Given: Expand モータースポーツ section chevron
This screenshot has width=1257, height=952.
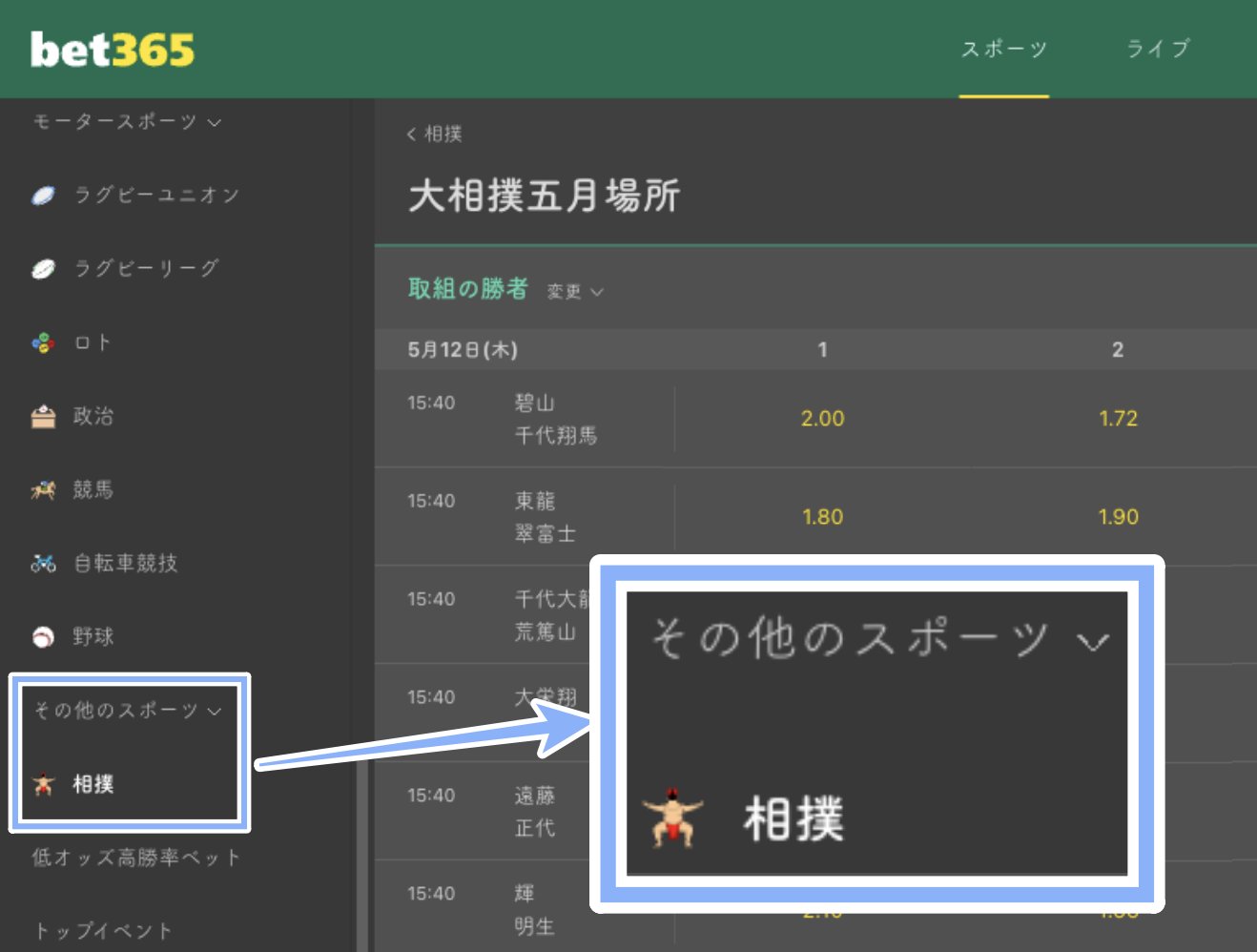Looking at the screenshot, I should (x=214, y=123).
